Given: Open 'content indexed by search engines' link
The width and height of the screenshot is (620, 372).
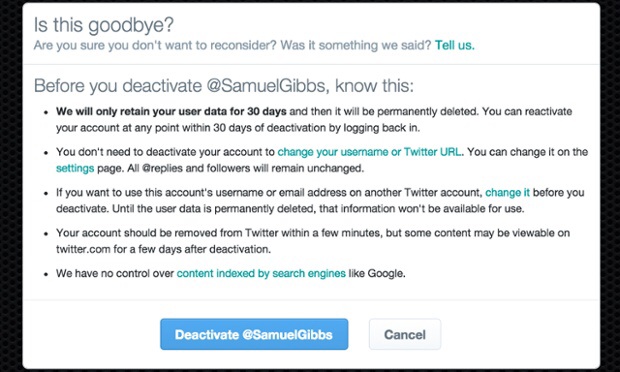Looking at the screenshot, I should point(261,273).
